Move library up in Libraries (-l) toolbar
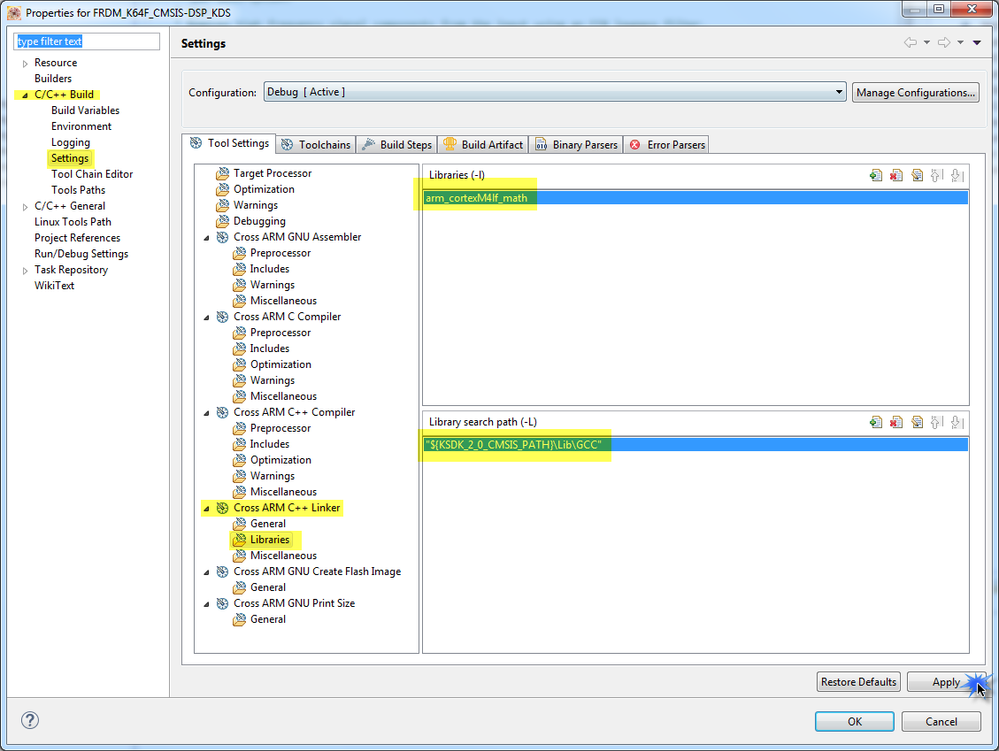This screenshot has height=751, width=999. [x=937, y=175]
